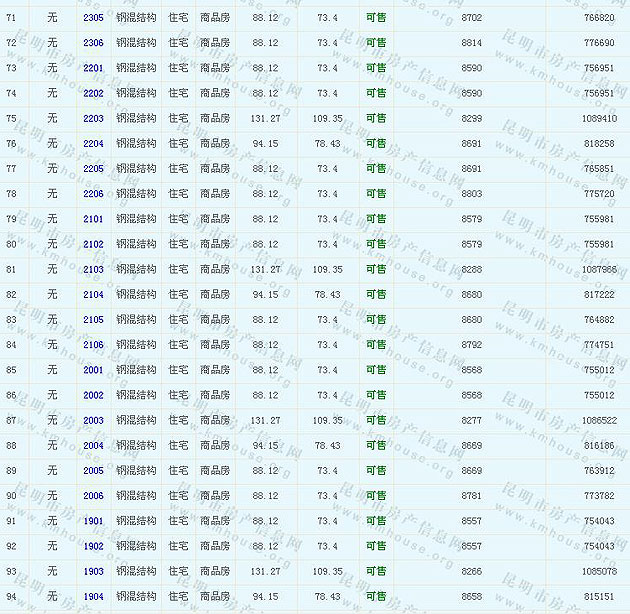This screenshot has height=614, width=630.
Task: Open room 2001 link
Action: [x=93, y=370]
